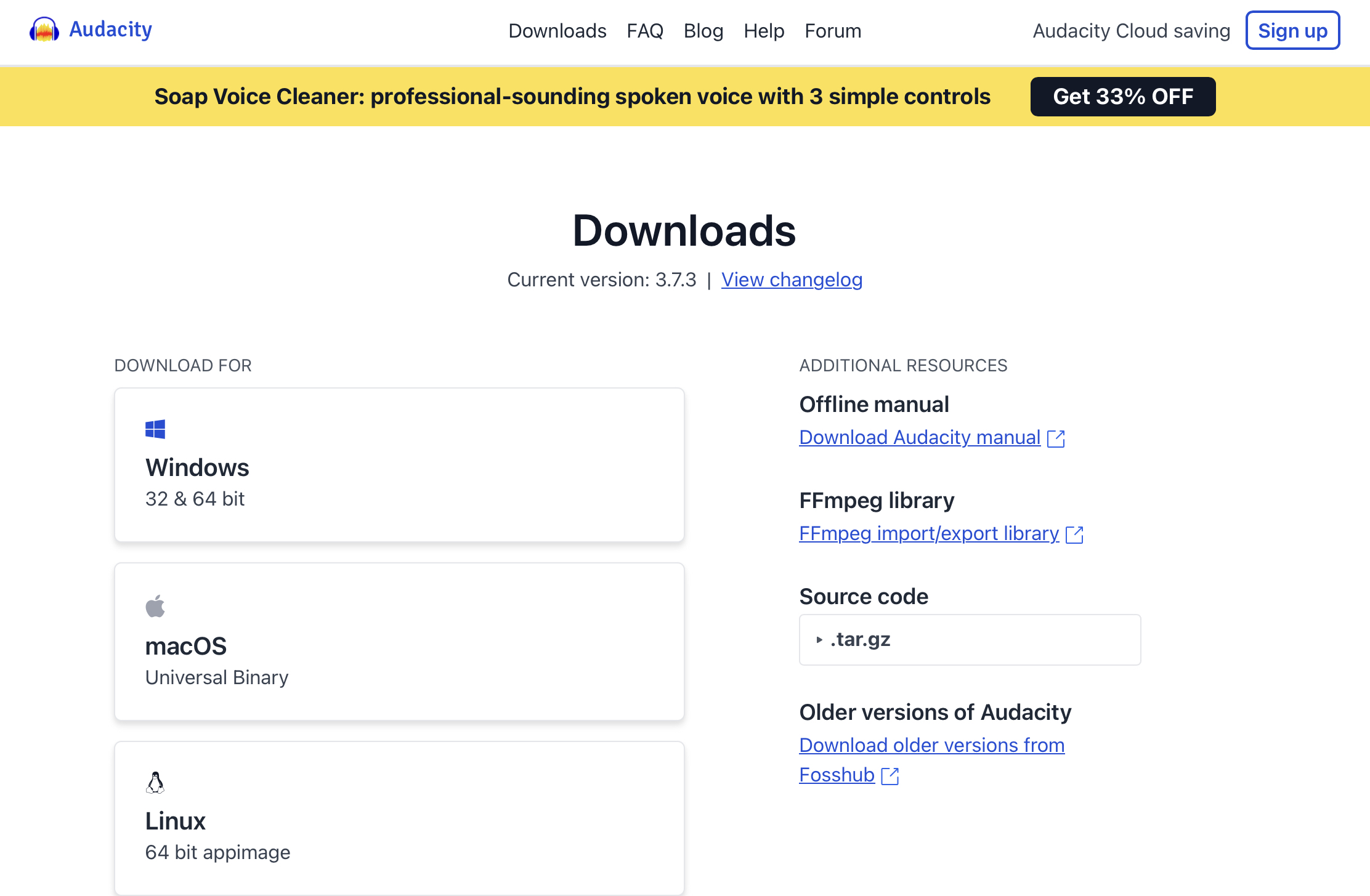Open the Forum nav item
Image resolution: width=1370 pixels, height=896 pixels.
pos(833,31)
